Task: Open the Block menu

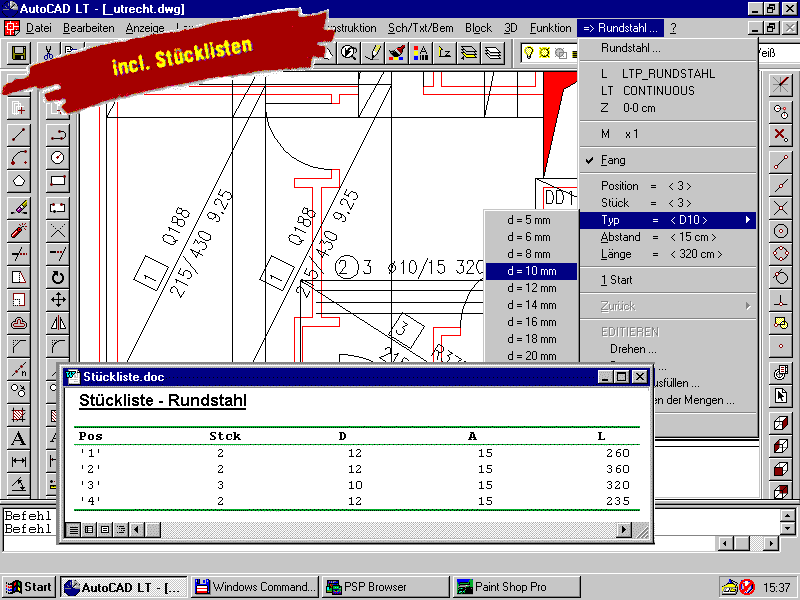Action: point(478,28)
